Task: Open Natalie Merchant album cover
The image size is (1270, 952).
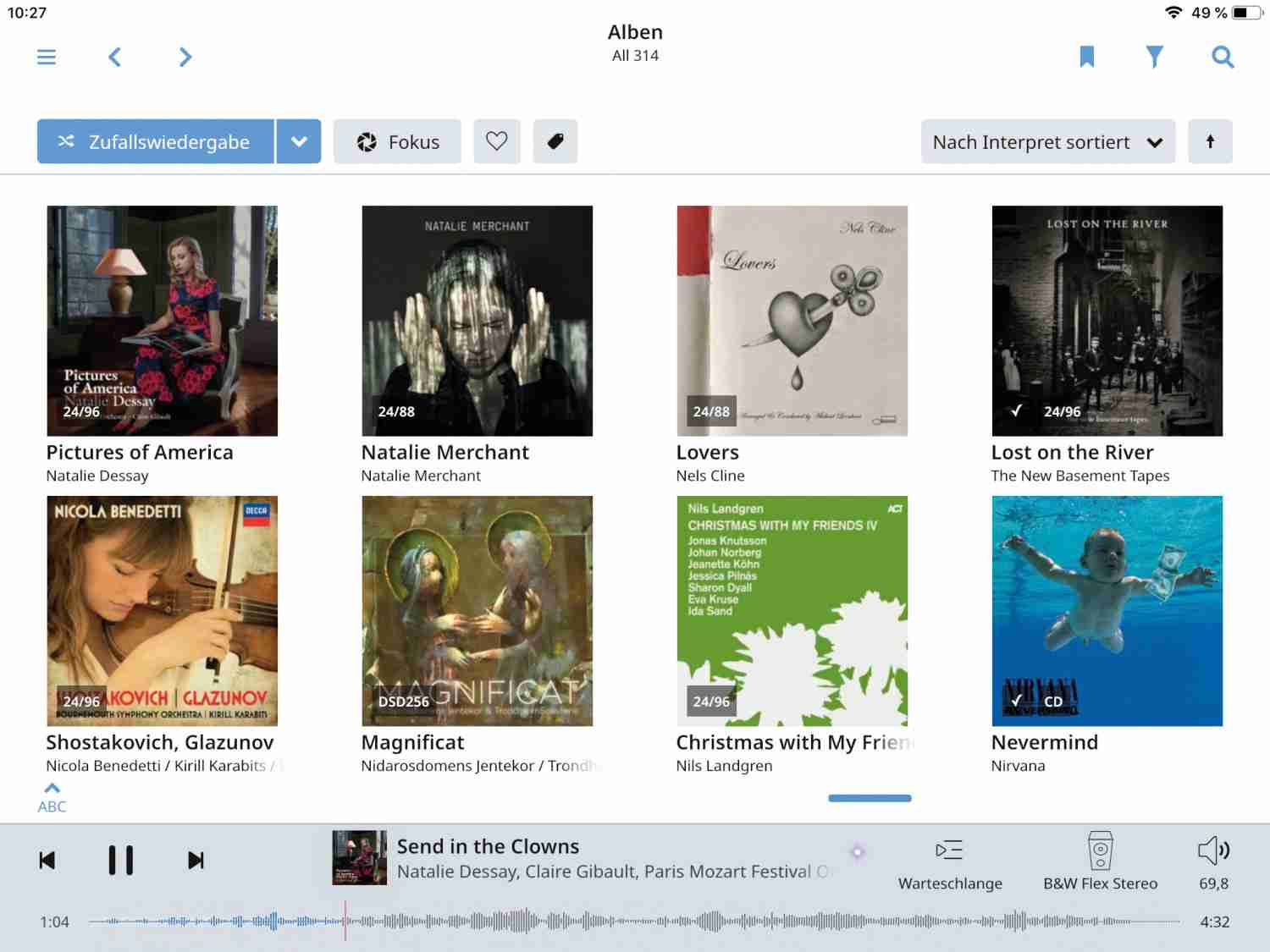Action: coord(477,321)
